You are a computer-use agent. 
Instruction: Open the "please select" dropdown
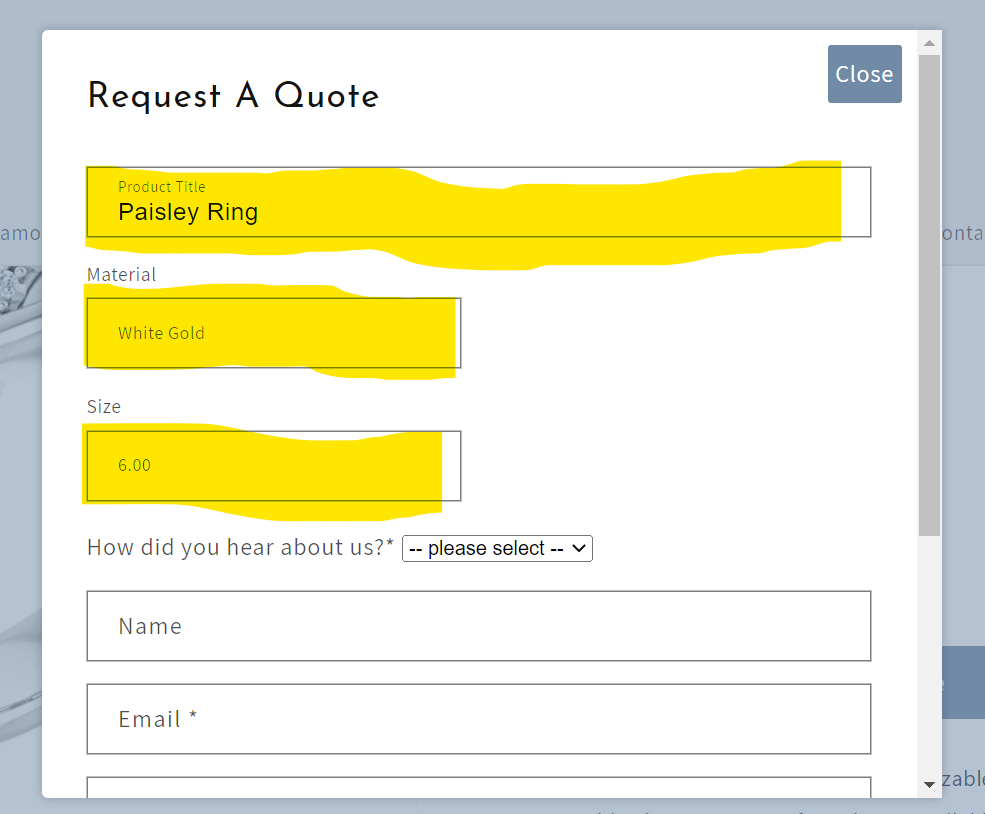click(x=497, y=549)
